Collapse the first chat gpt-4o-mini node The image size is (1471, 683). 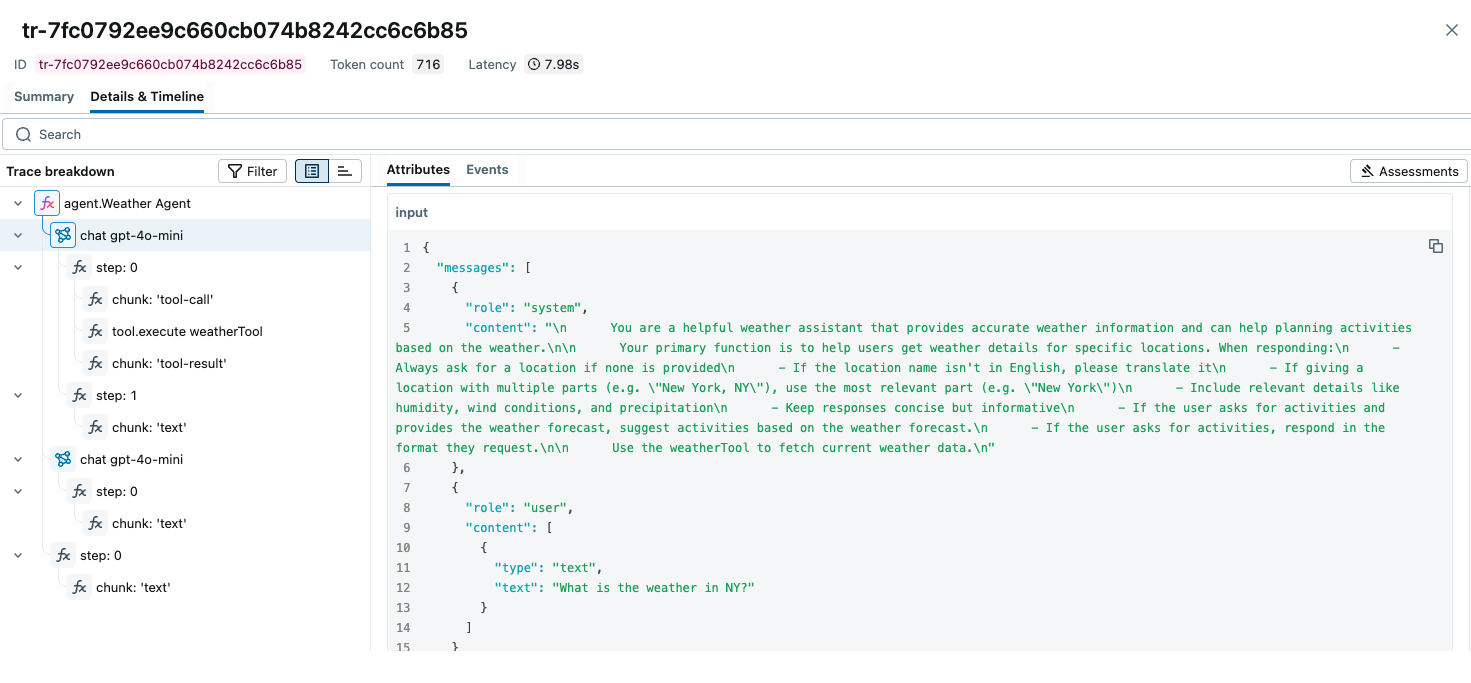point(18,235)
